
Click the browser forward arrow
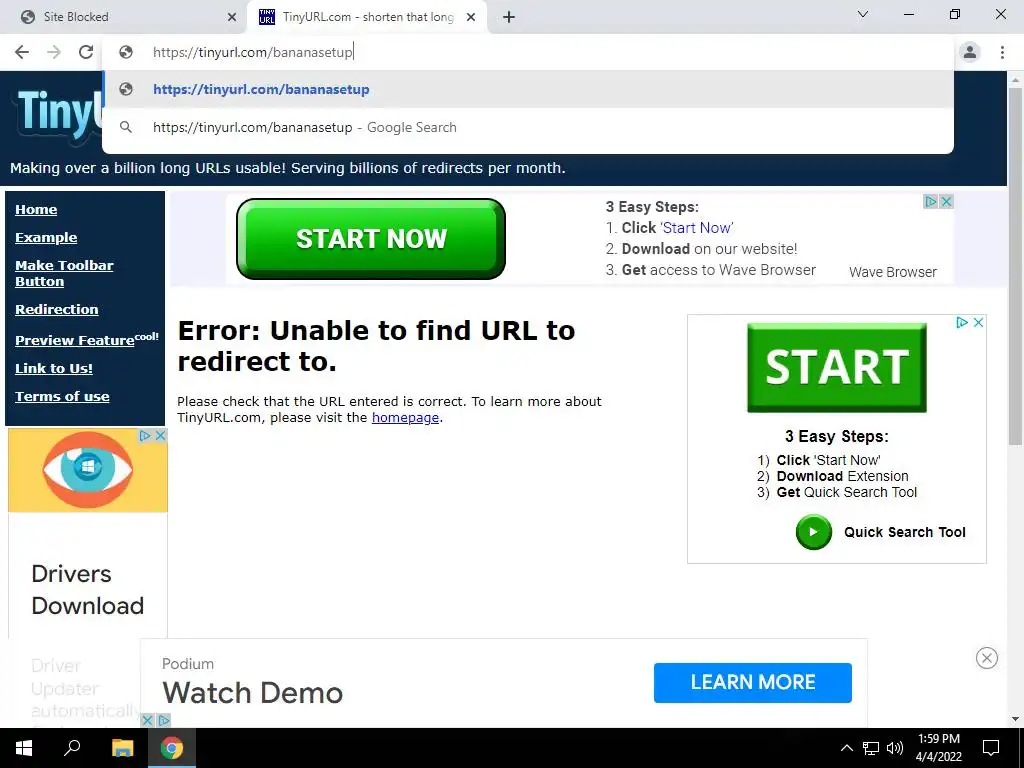coord(54,52)
